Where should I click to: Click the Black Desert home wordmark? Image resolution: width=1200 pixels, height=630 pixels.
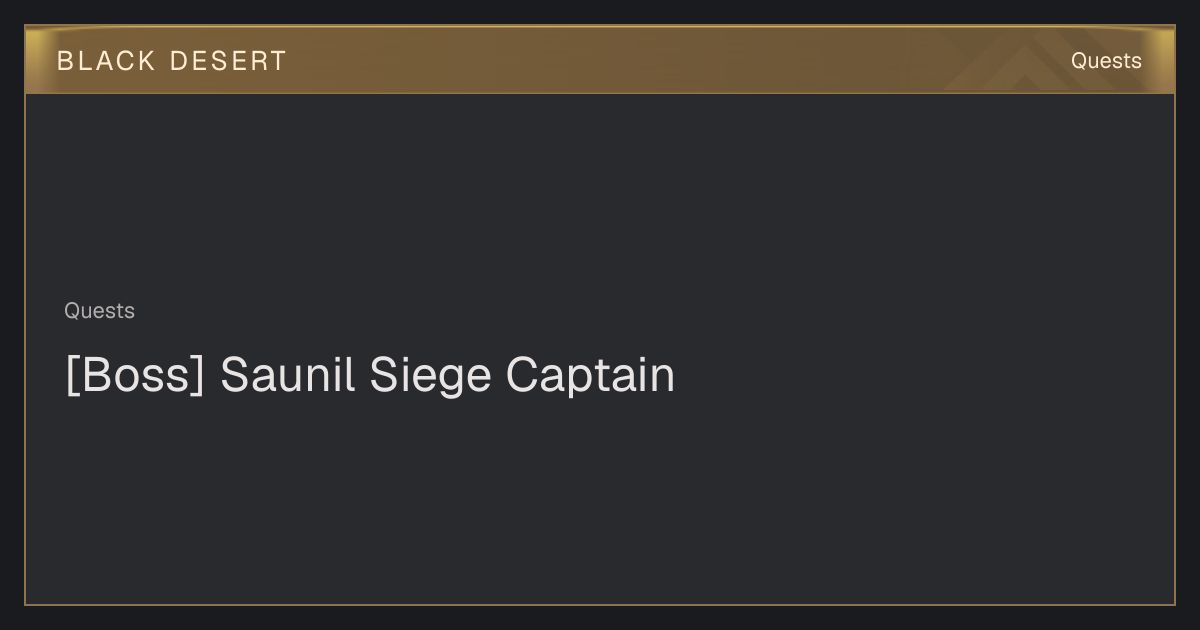[x=172, y=61]
